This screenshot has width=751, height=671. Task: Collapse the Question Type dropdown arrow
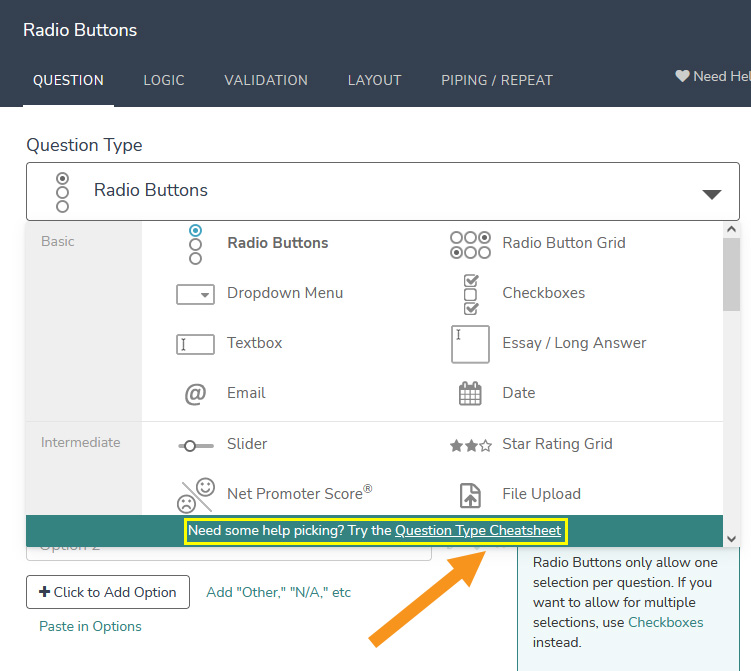[x=711, y=193]
